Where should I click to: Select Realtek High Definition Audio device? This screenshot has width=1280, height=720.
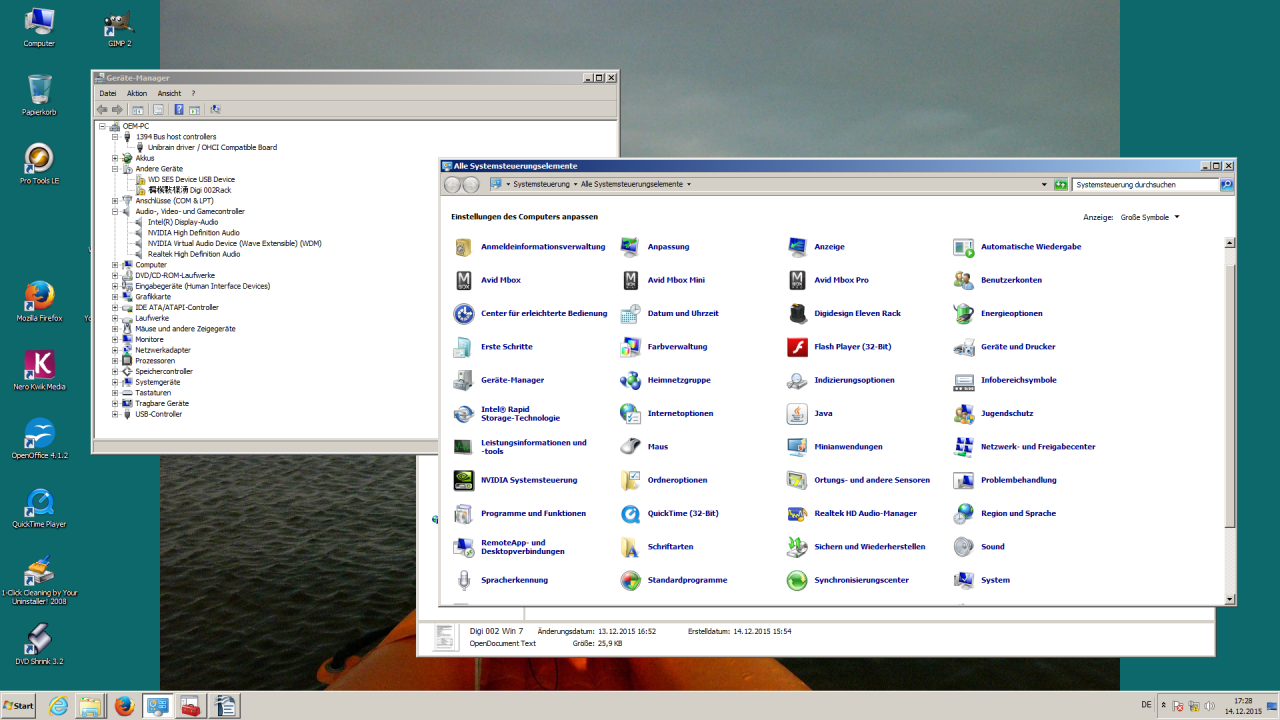pyautogui.click(x=194, y=254)
